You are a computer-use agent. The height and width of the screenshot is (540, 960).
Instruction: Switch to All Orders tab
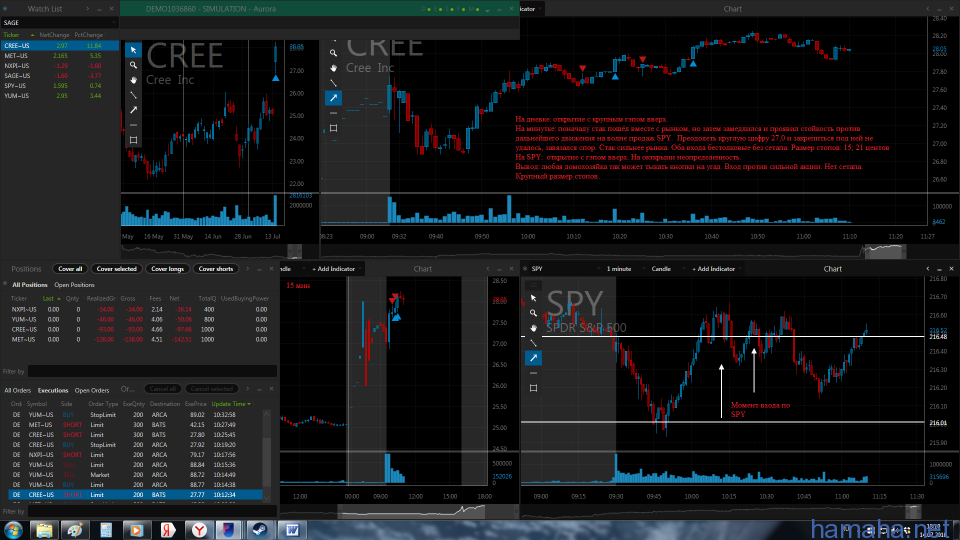click(x=17, y=390)
